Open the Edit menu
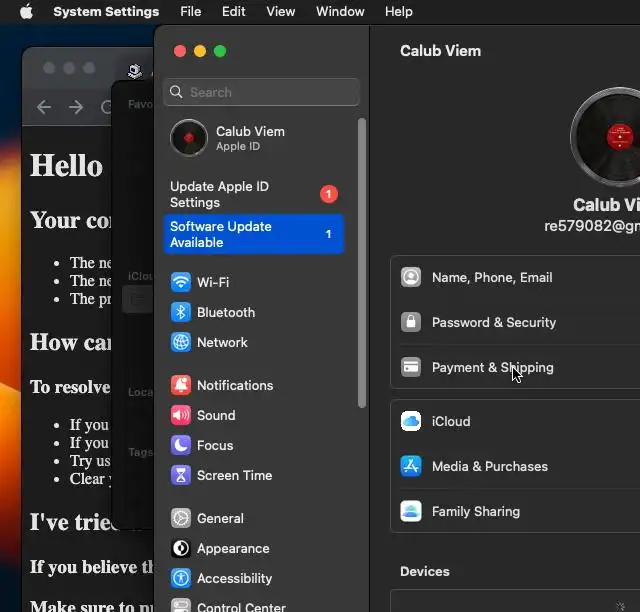The height and width of the screenshot is (612, 640). [x=233, y=11]
